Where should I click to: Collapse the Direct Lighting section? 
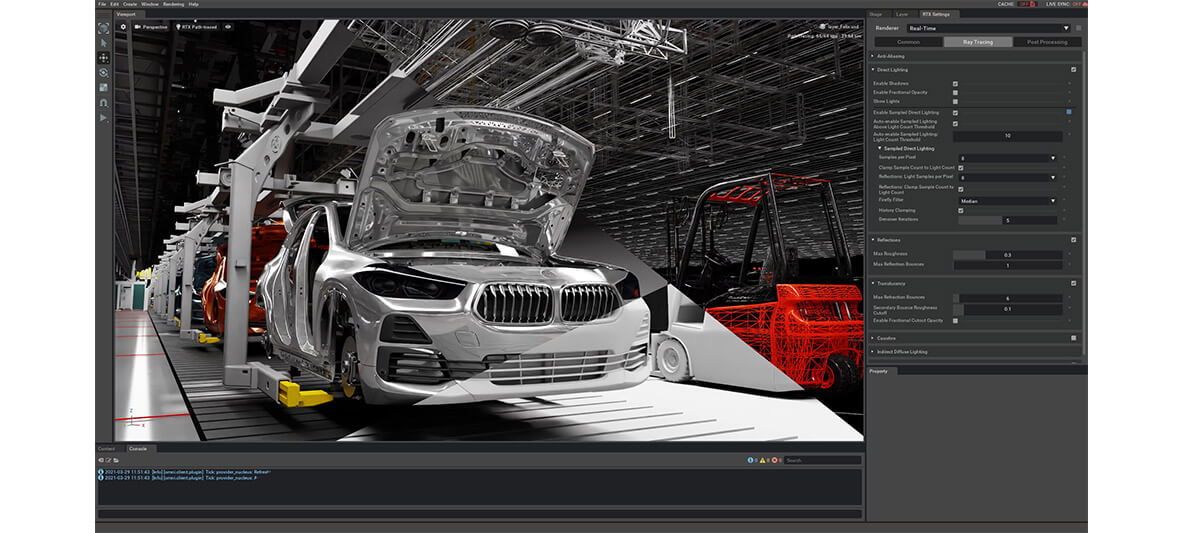[x=873, y=70]
